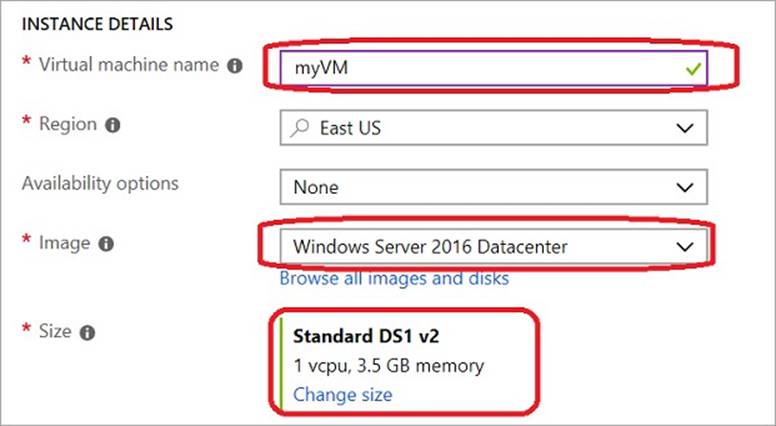776x426 pixels.
Task: Click the info icon next to Image
Action: pyautogui.click(x=106, y=243)
